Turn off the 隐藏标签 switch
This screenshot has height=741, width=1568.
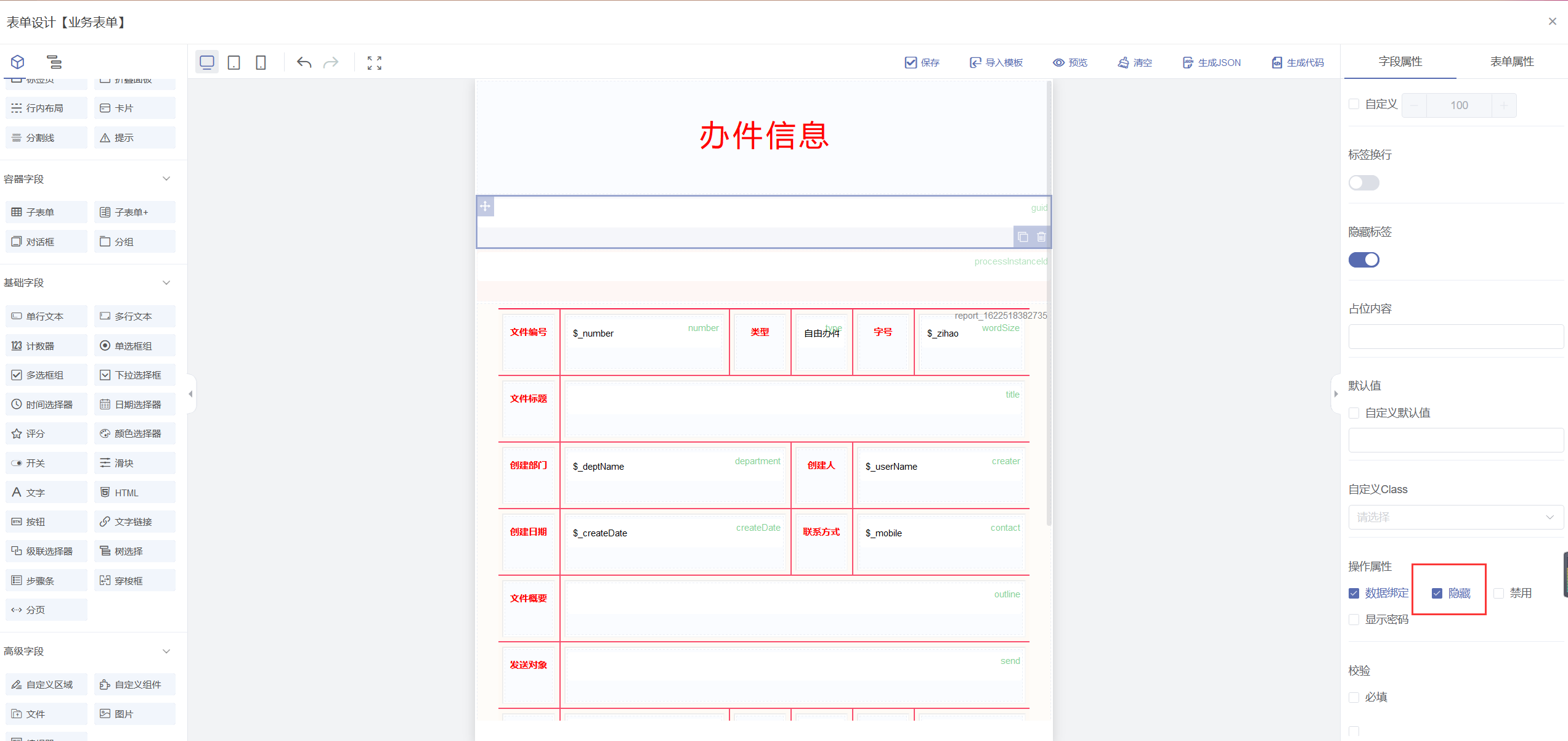(1364, 260)
